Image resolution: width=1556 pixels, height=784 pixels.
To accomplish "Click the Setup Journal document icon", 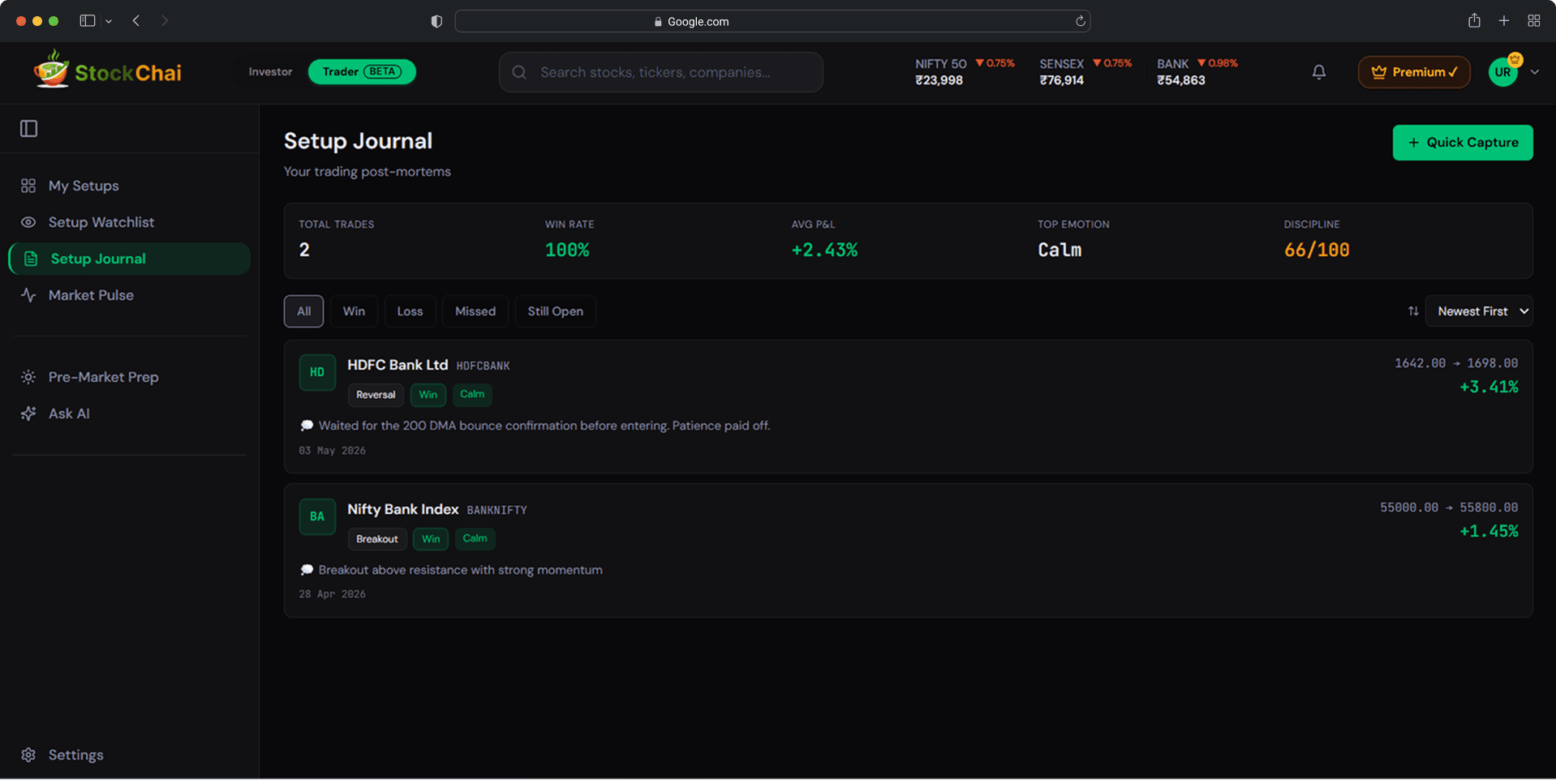I will coord(31,259).
